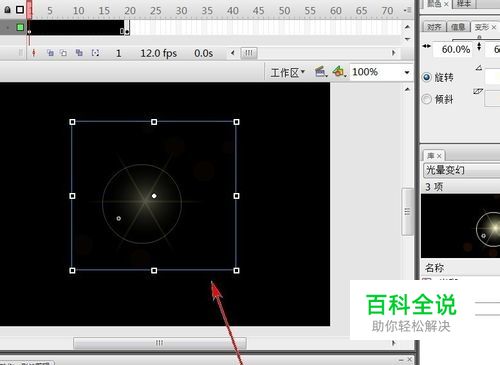Image resolution: width=500 pixels, height=365 pixels.
Task: Click the middle-left transform handle
Action: [72, 196]
